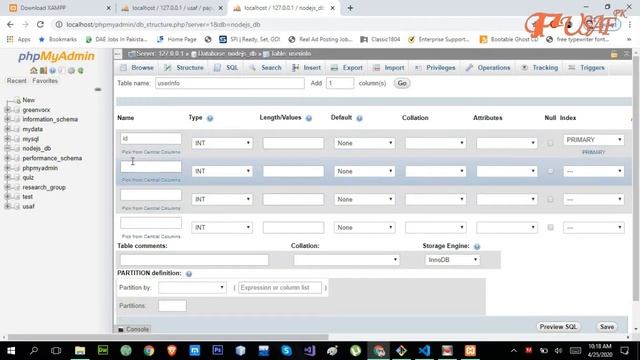Click the collapse-all icon in navigation panel
640x360 pixels.
click(98, 89)
